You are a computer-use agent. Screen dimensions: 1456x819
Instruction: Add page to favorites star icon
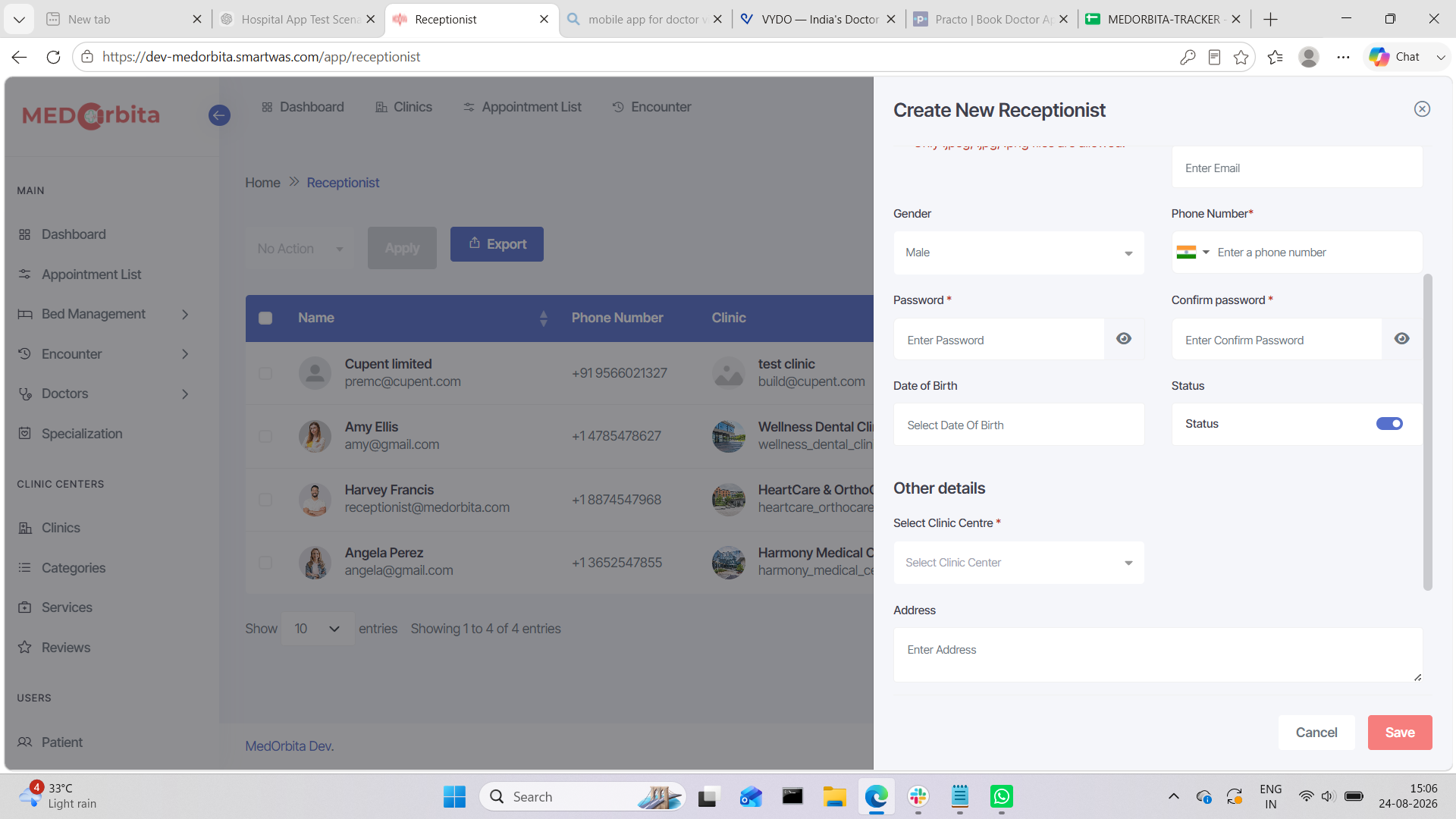pyautogui.click(x=1241, y=57)
